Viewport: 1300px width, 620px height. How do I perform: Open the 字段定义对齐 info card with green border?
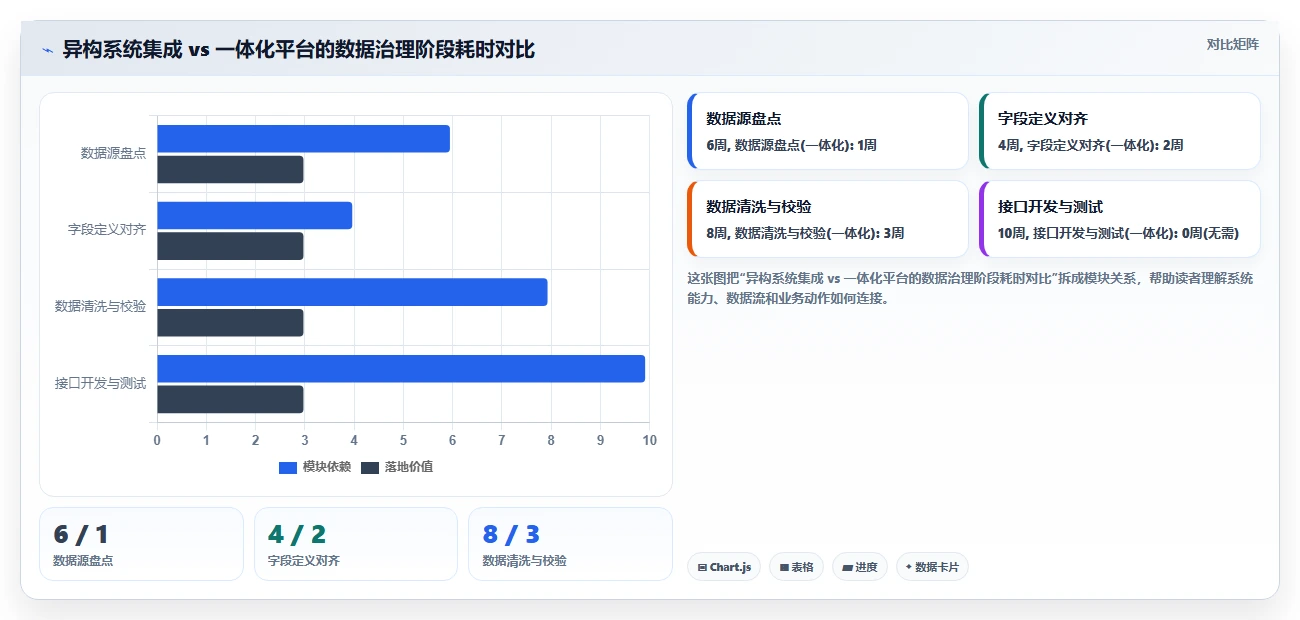pos(1120,131)
